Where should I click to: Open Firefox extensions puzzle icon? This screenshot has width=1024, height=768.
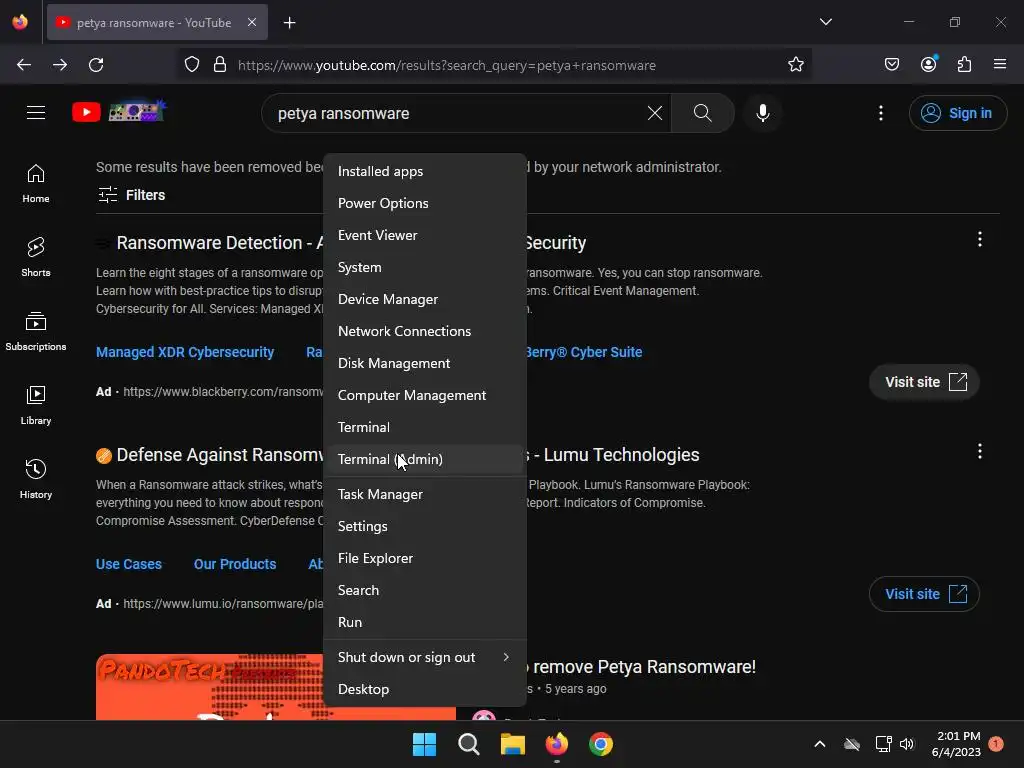coord(964,65)
